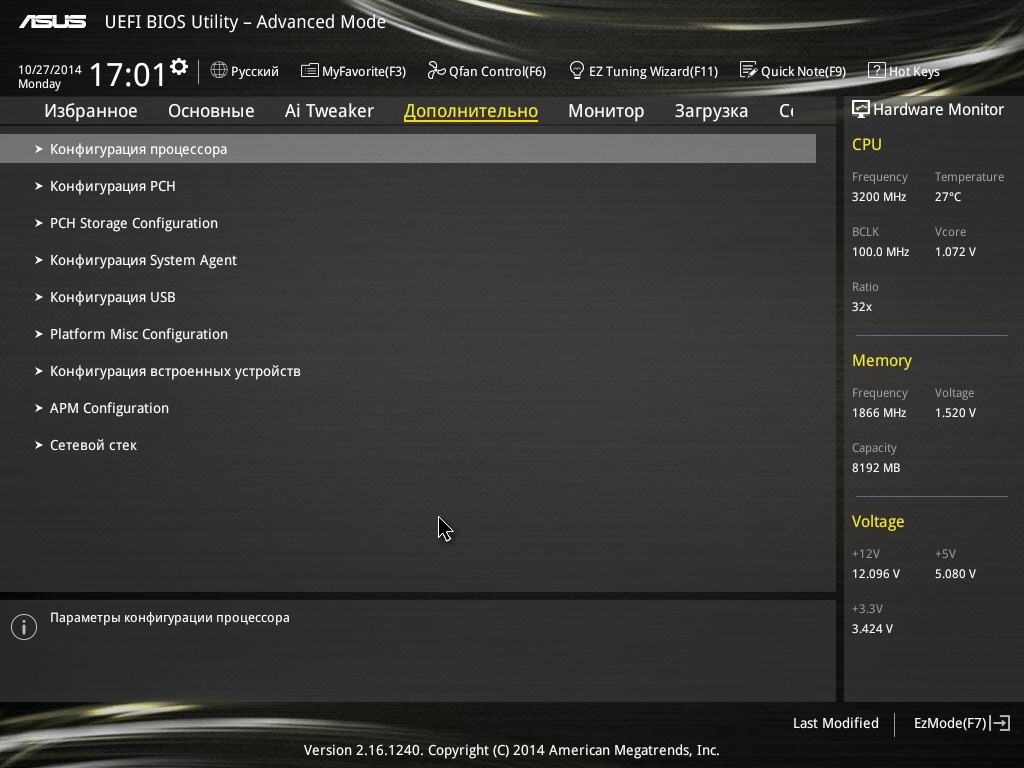Expand arrow beside Конфигурация процессора
The width and height of the screenshot is (1024, 768).
[39, 149]
